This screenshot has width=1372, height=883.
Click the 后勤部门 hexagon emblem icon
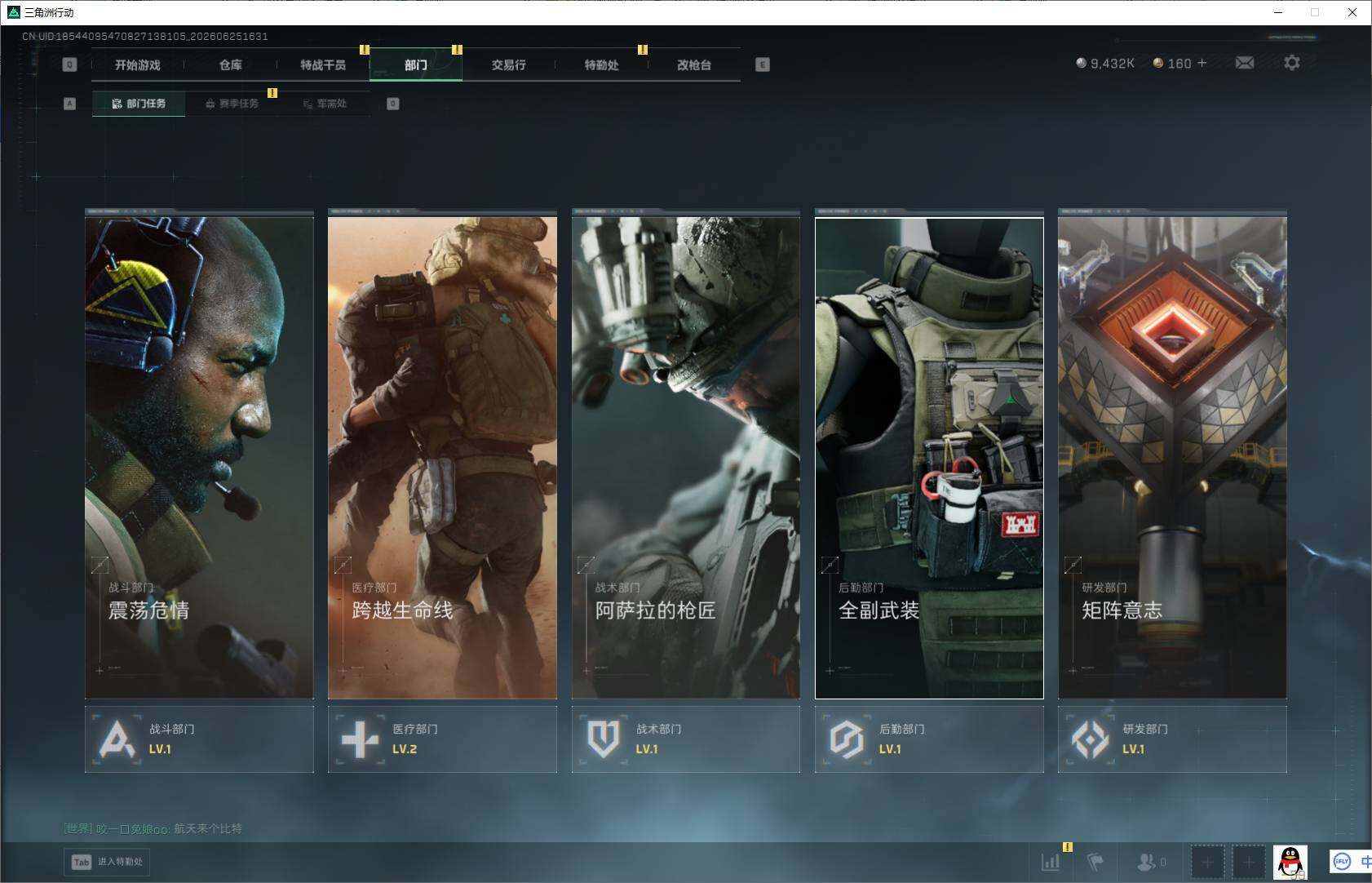[x=846, y=739]
